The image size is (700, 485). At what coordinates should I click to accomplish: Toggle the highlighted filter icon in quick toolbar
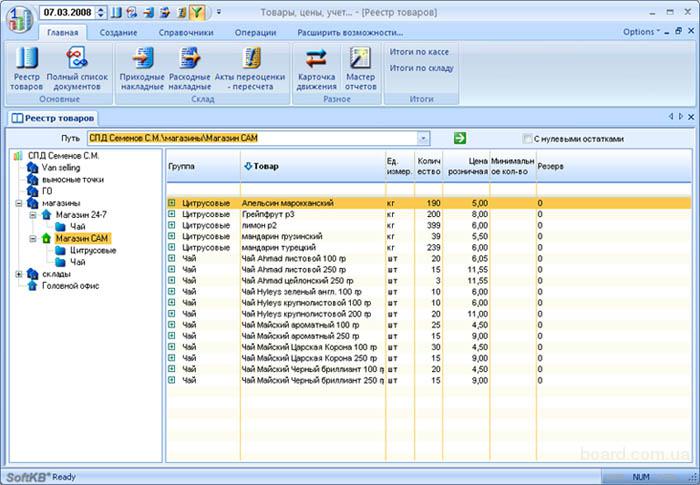[197, 13]
